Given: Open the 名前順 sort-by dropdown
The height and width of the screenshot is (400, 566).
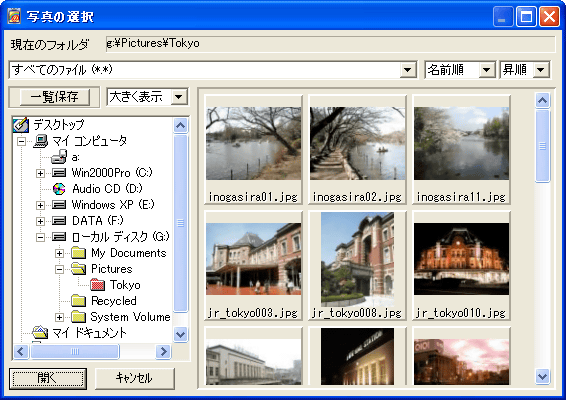Looking at the screenshot, I should (487, 70).
